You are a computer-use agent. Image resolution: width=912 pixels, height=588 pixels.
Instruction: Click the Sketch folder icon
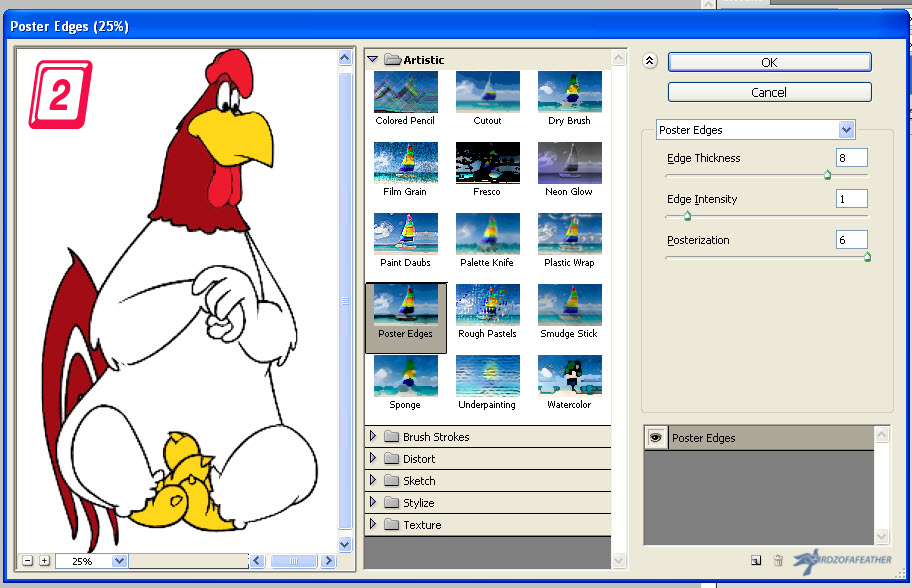[391, 480]
